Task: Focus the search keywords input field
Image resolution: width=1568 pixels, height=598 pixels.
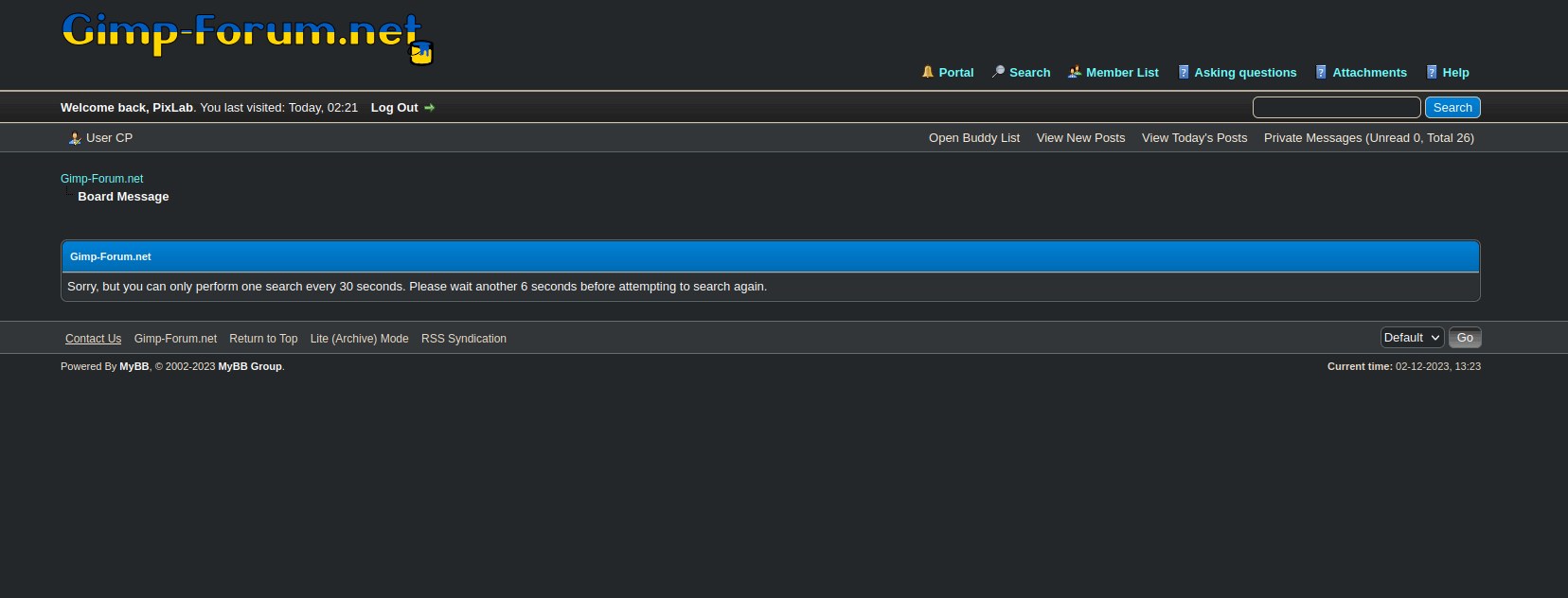Action: click(x=1336, y=108)
